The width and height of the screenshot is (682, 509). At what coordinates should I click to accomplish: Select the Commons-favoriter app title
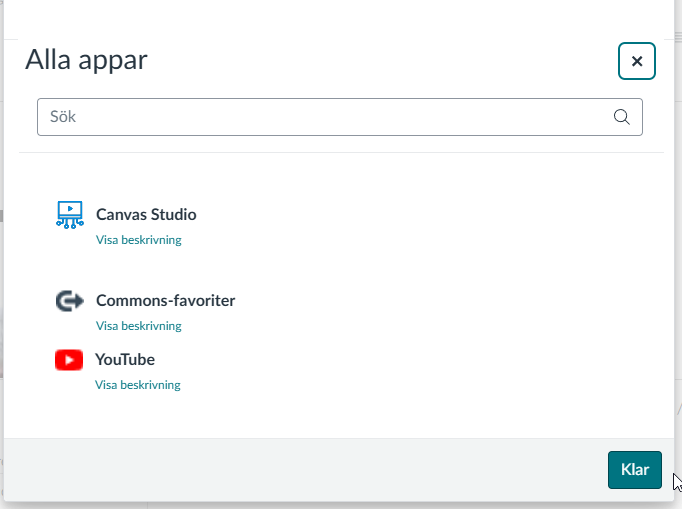pyautogui.click(x=166, y=301)
